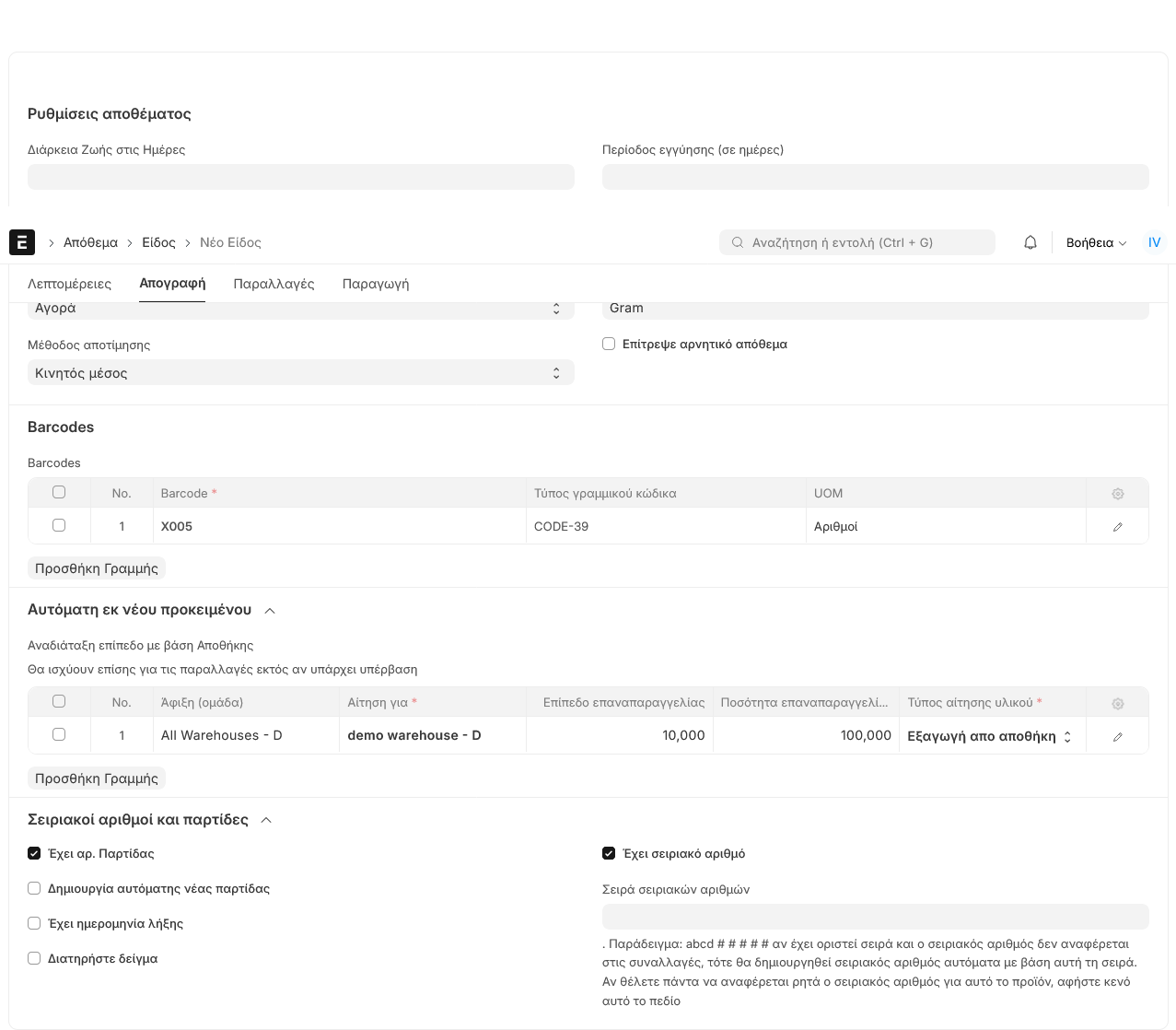Open reorder table settings gear icon
Screen dimensions: 1176x1030
point(1117,704)
